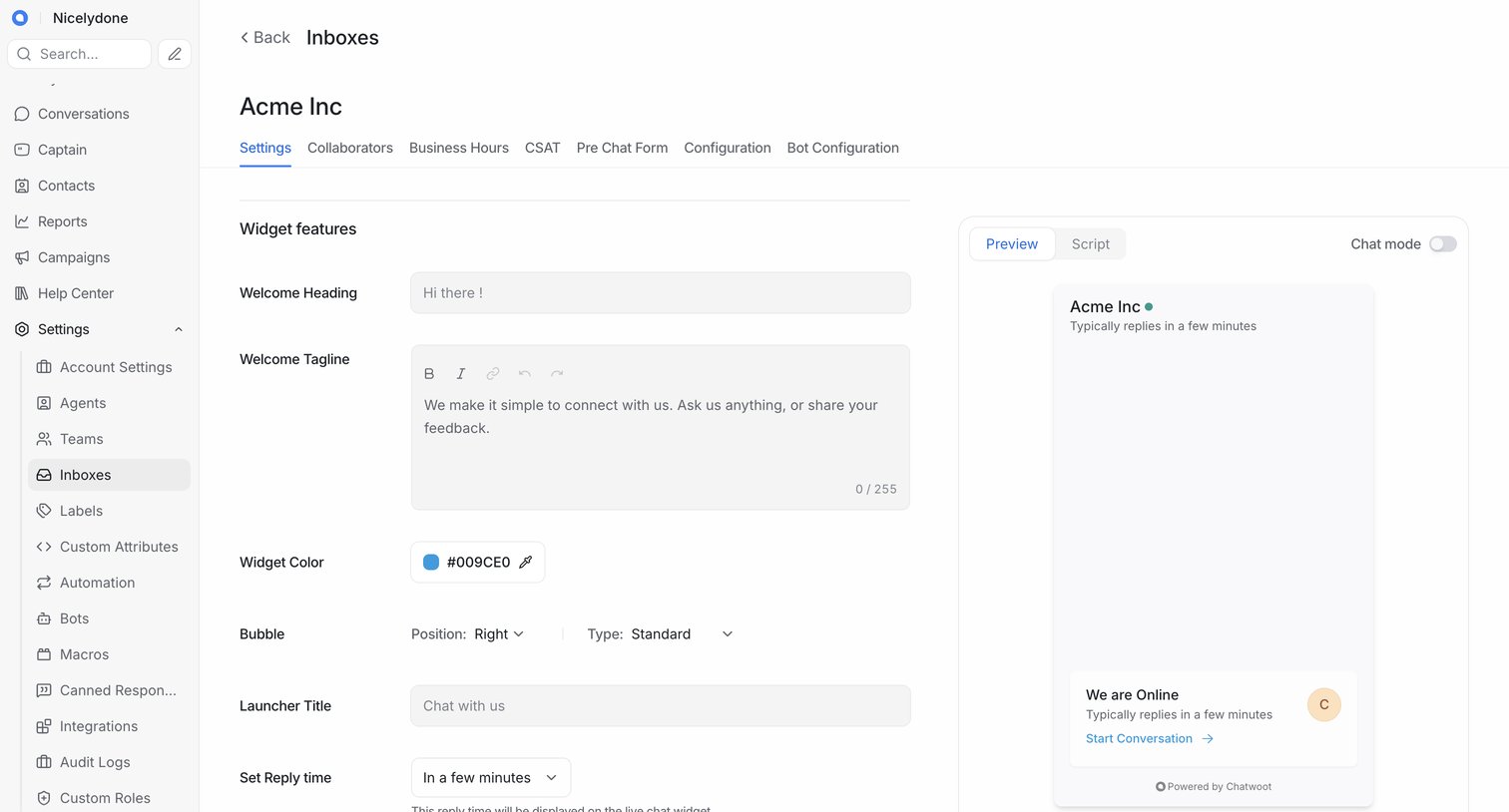This screenshot has height=812, width=1509.
Task: Click the Macros icon in sidebar
Action: pos(44,654)
